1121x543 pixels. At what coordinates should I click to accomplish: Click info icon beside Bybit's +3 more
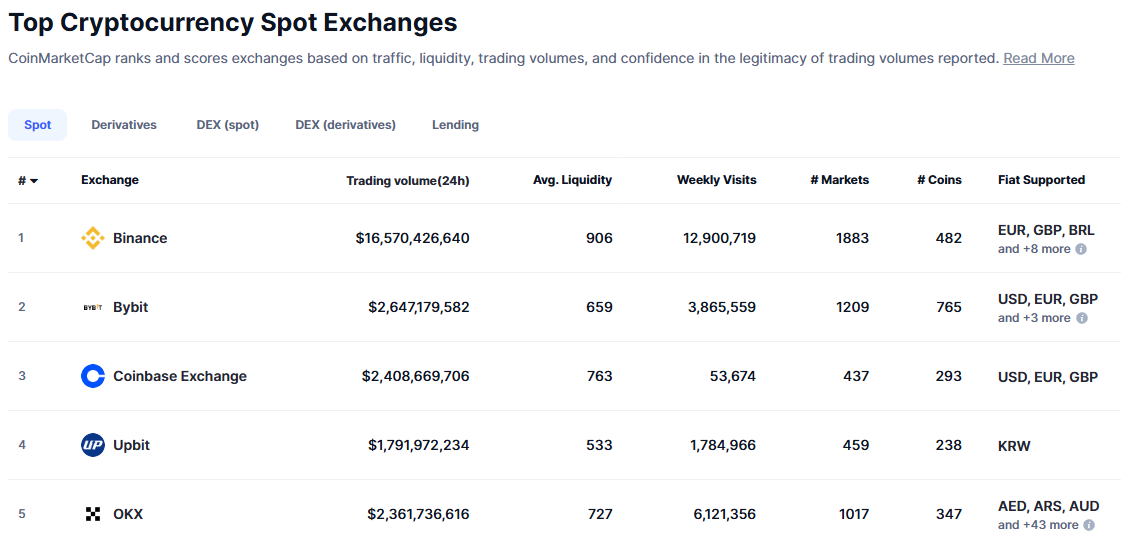[x=1081, y=318]
